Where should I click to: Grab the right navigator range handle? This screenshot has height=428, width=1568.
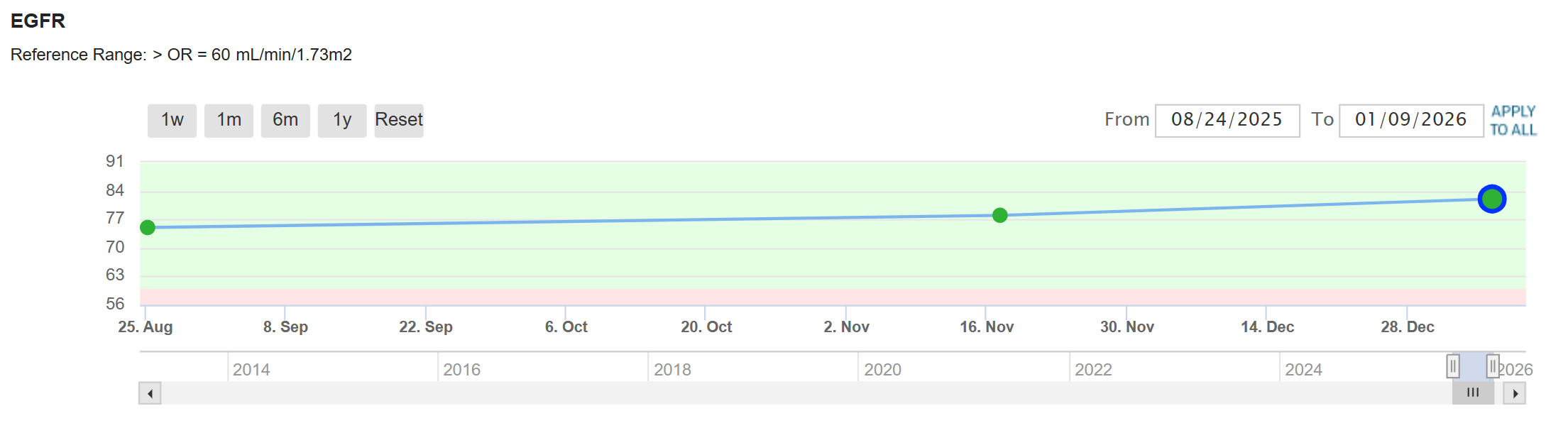pyautogui.click(x=1492, y=366)
